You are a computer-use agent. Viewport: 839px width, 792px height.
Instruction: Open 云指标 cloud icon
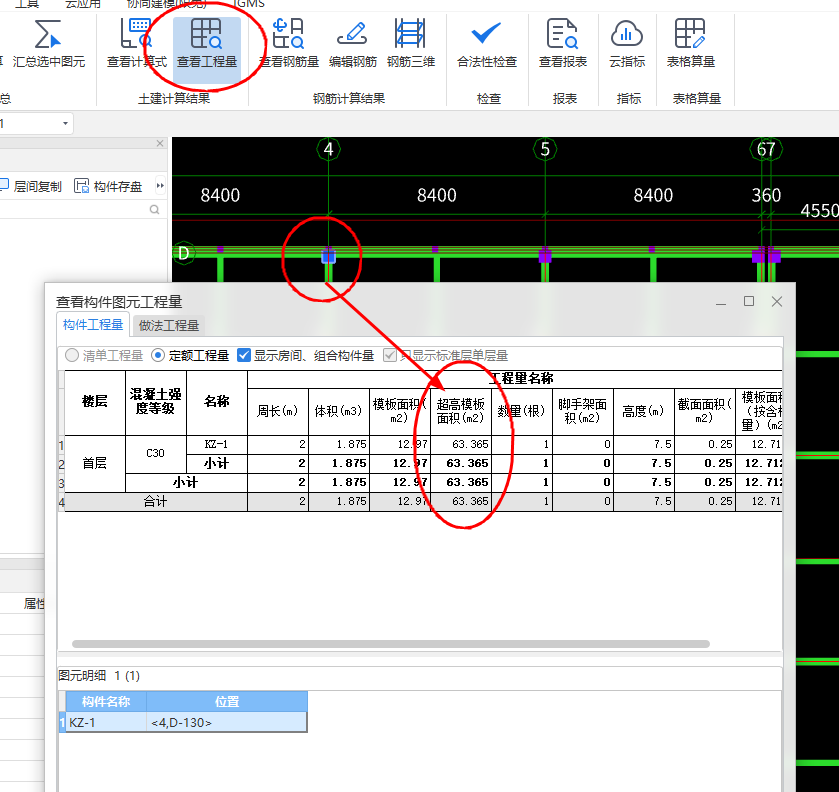(x=627, y=34)
